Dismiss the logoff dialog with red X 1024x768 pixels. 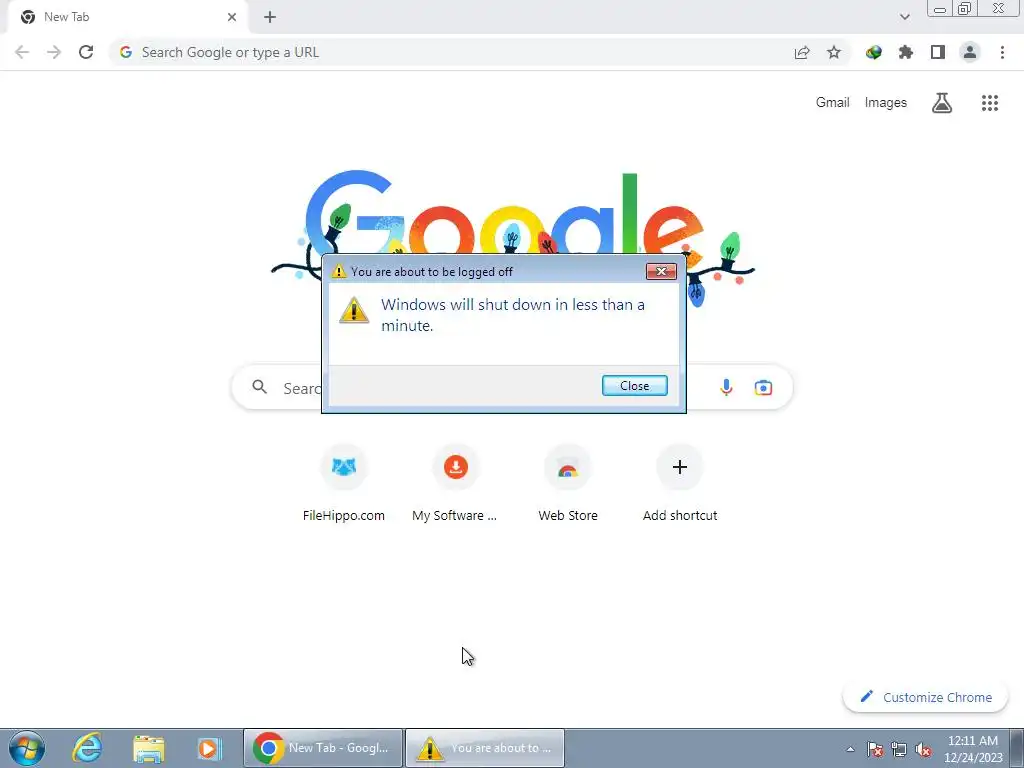(661, 272)
